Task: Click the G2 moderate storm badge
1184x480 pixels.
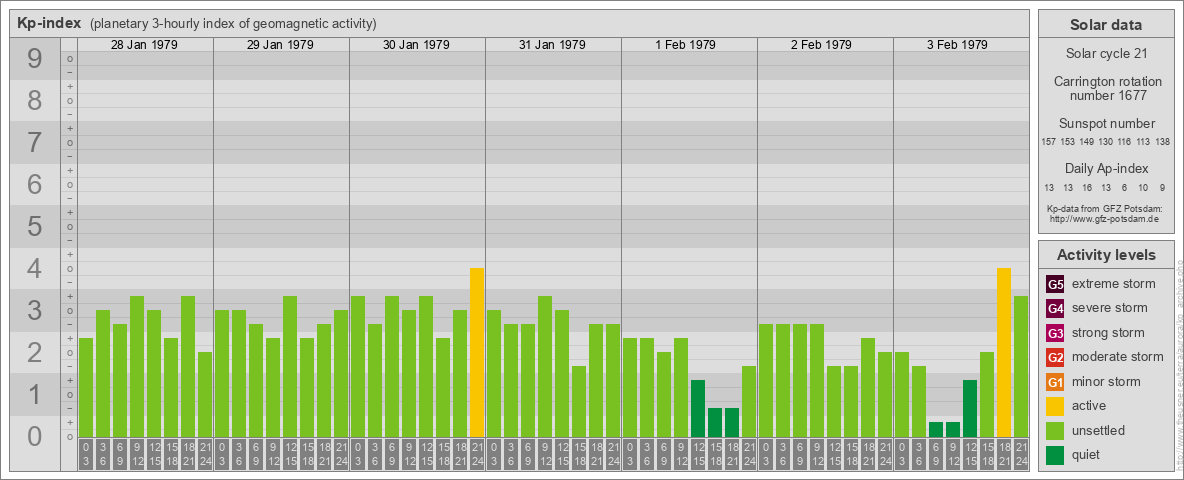Action: [1056, 357]
